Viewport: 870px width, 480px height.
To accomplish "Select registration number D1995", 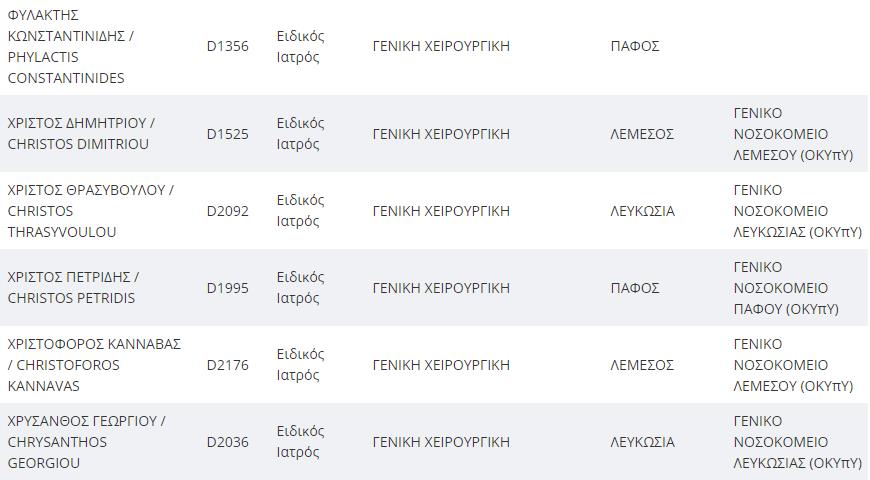I will click(x=227, y=288).
